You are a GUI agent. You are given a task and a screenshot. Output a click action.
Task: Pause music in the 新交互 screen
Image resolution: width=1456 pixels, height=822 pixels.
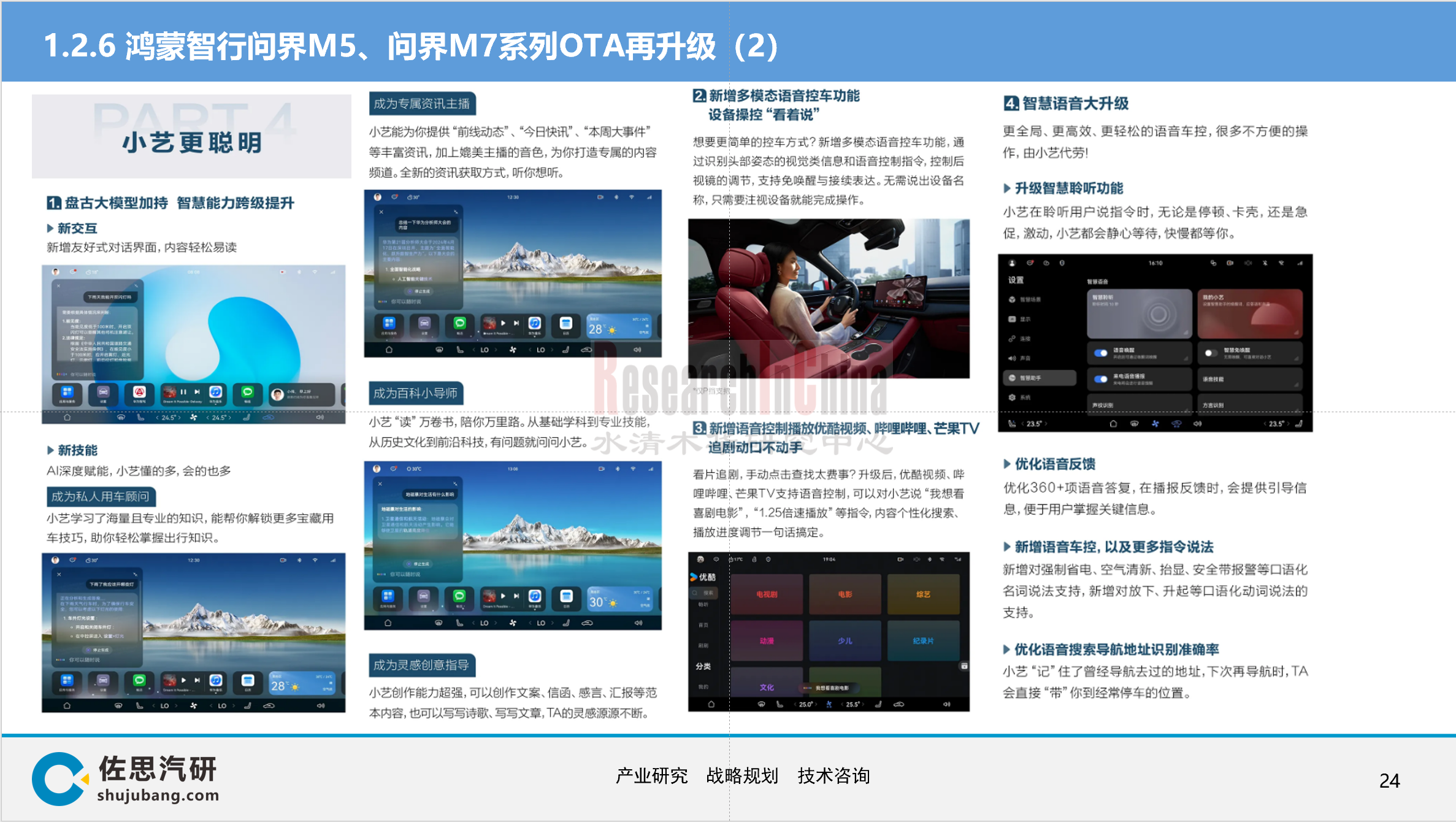coord(183,391)
